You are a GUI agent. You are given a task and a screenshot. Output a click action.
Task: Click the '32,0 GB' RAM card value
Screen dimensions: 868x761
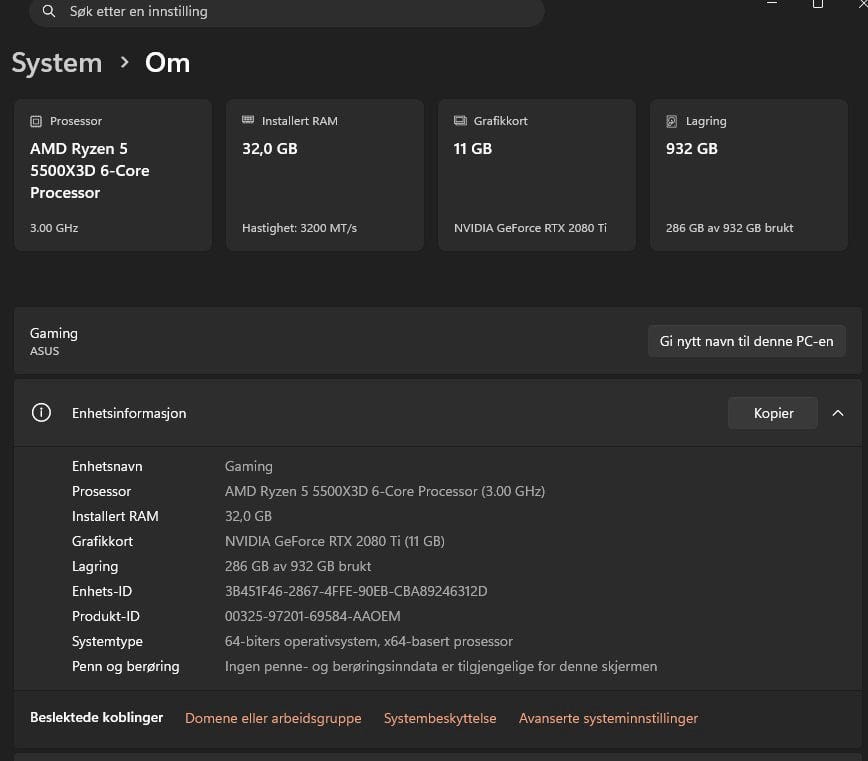pos(270,149)
